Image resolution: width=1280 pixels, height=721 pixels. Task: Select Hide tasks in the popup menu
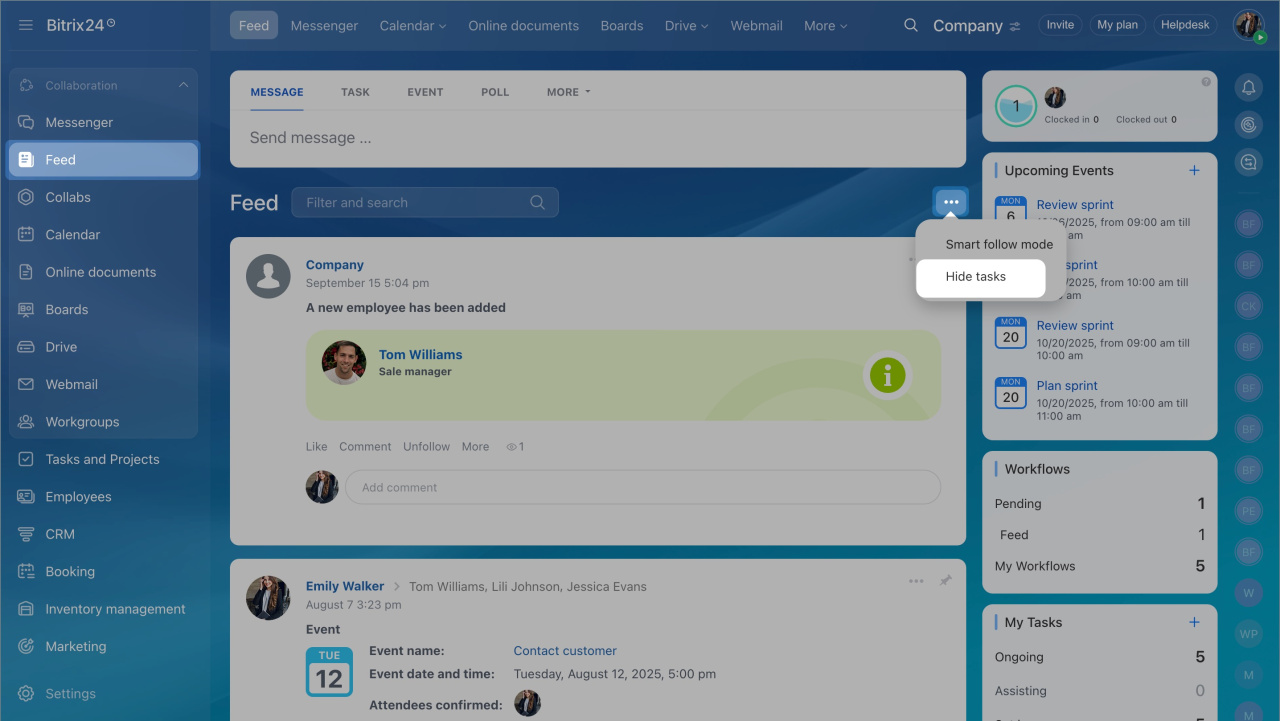click(976, 277)
